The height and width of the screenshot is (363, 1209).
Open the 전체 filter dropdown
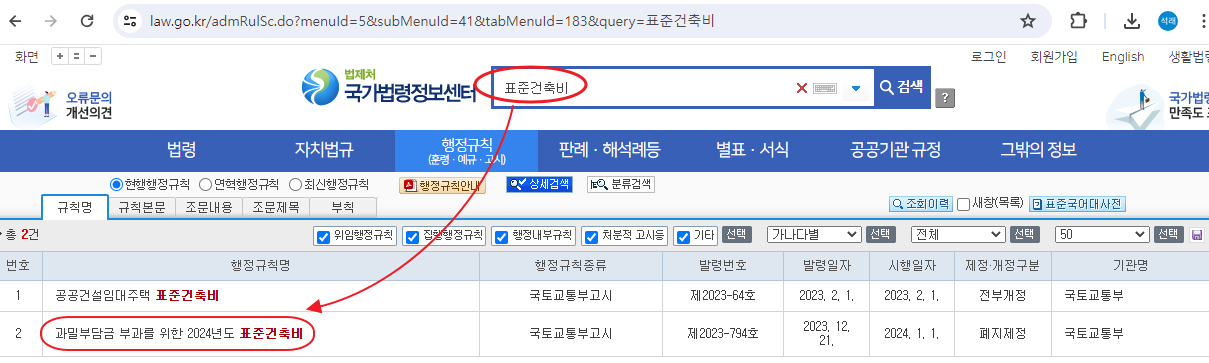coord(958,234)
